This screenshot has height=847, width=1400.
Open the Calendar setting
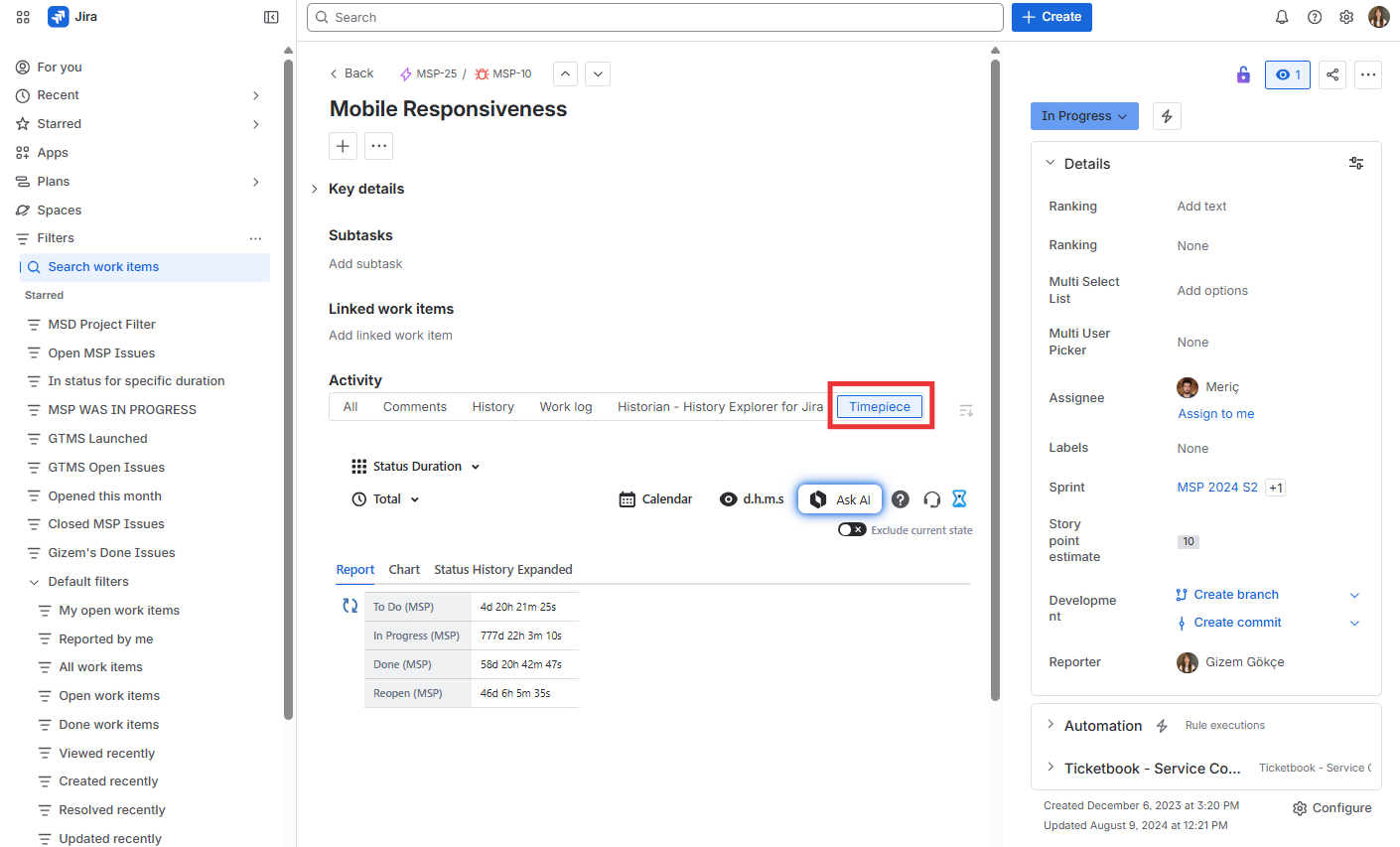pos(655,499)
